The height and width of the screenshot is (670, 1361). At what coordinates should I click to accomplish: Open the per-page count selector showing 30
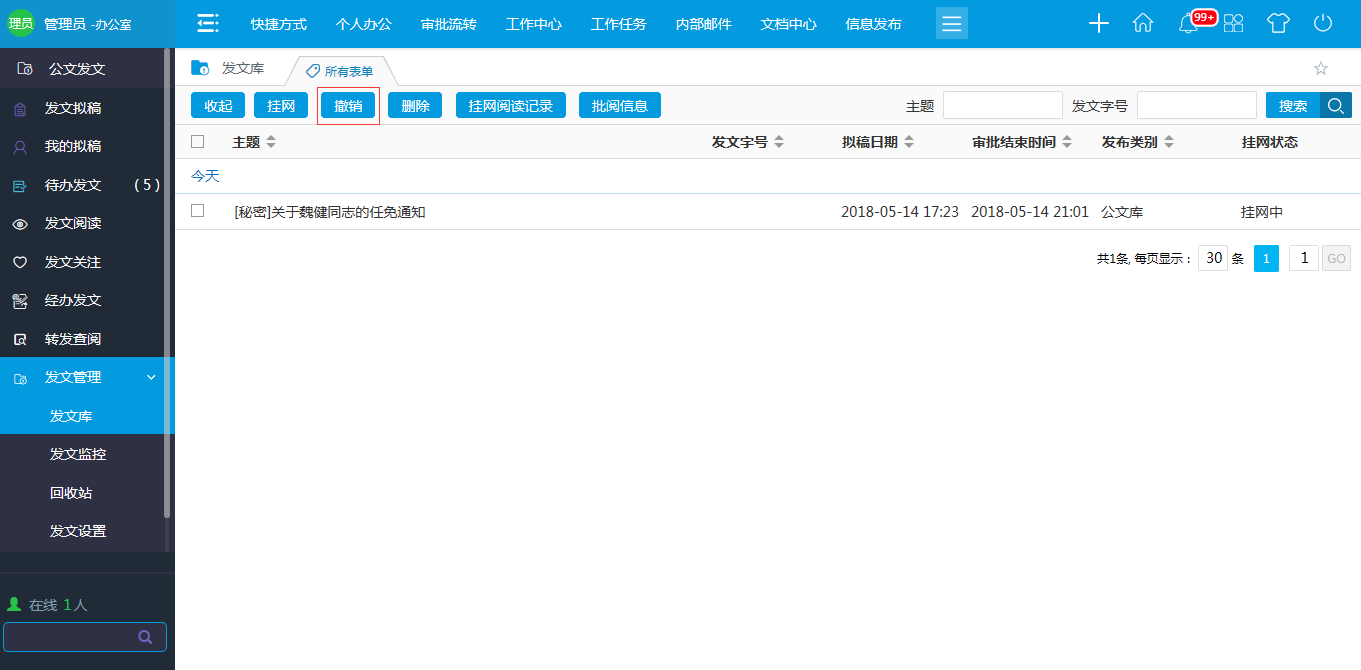[1213, 257]
